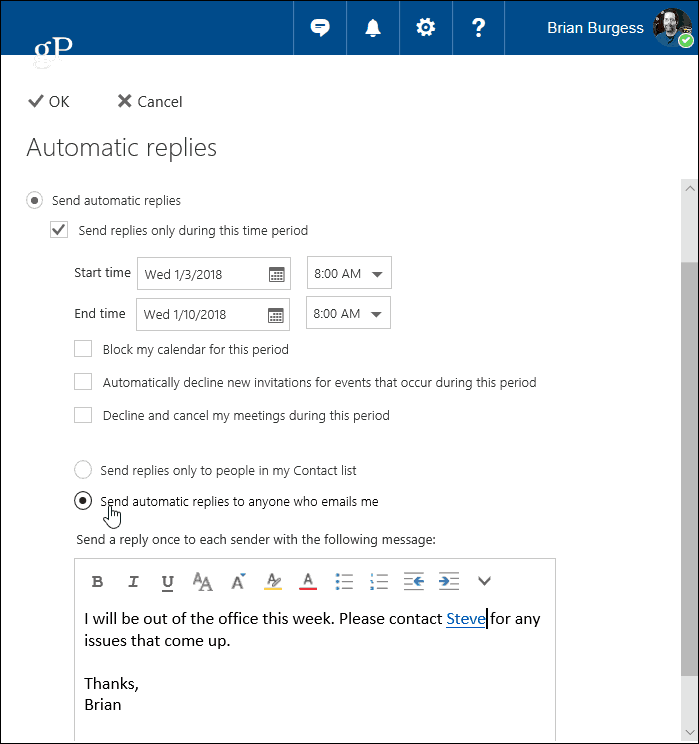Increase indent in message editor
Image resolution: width=699 pixels, height=744 pixels.
pyautogui.click(x=449, y=581)
